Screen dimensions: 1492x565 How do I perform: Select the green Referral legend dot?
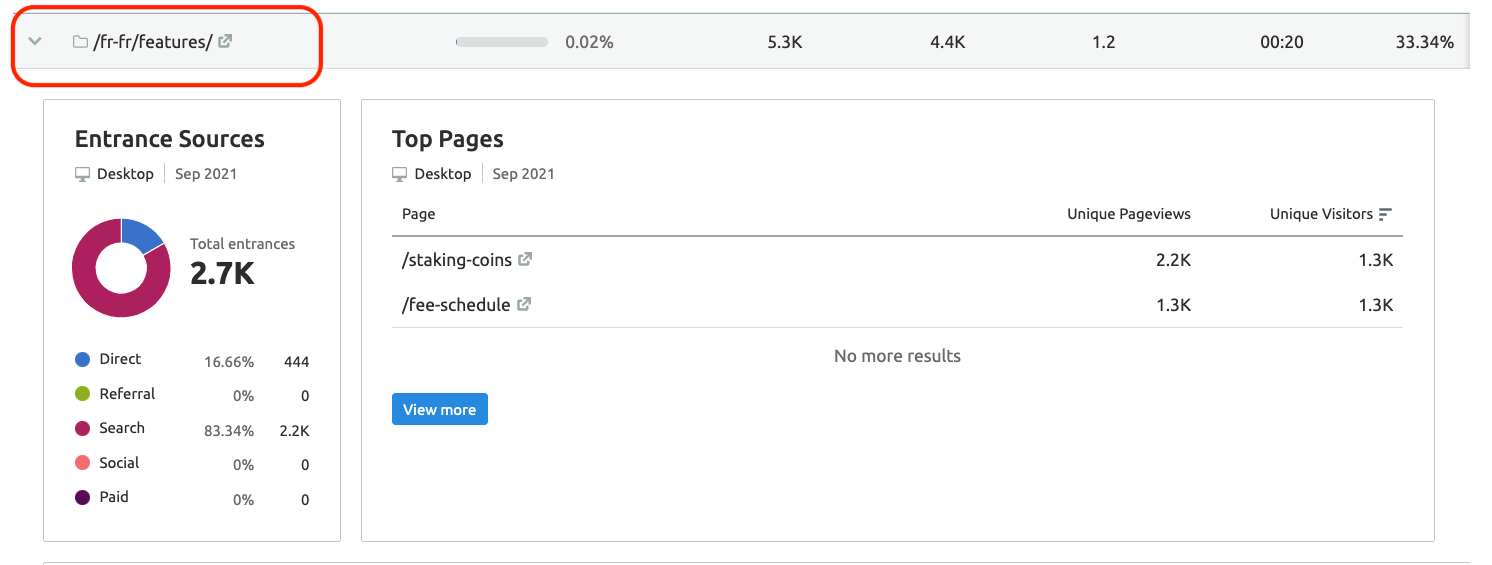[82, 394]
